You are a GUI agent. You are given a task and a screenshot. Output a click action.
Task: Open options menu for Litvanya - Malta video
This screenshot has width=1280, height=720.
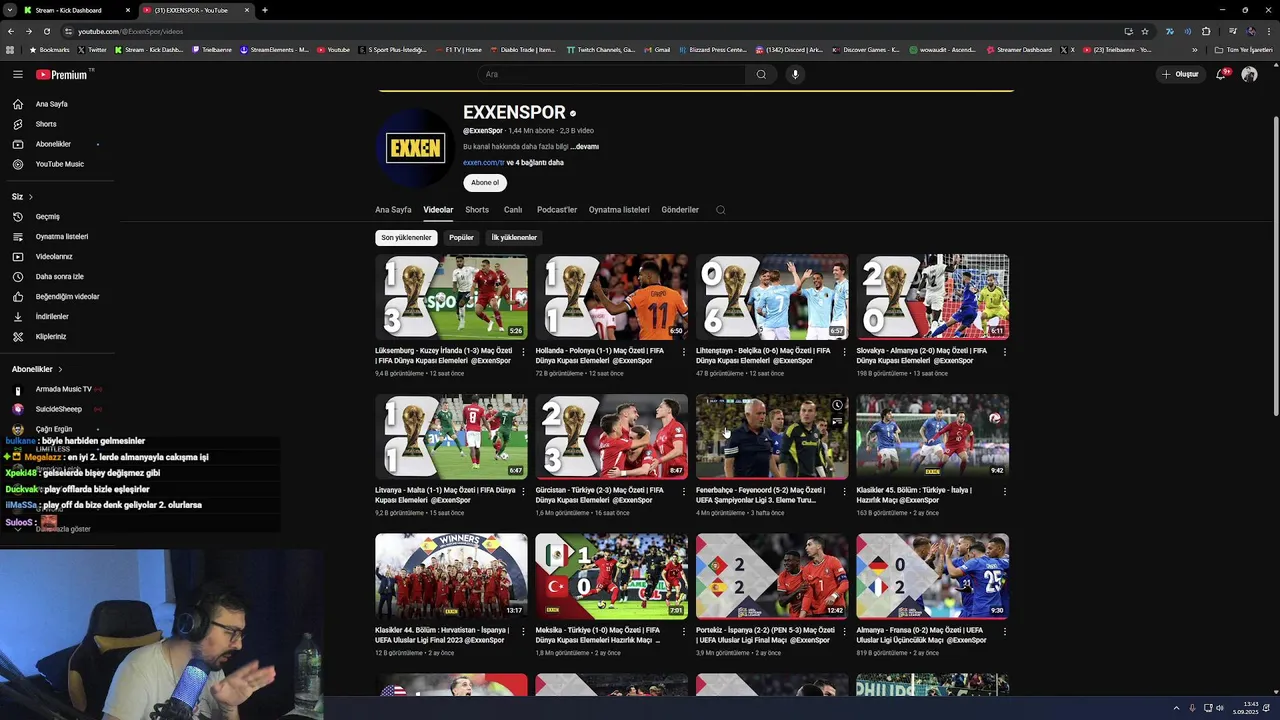pos(523,491)
